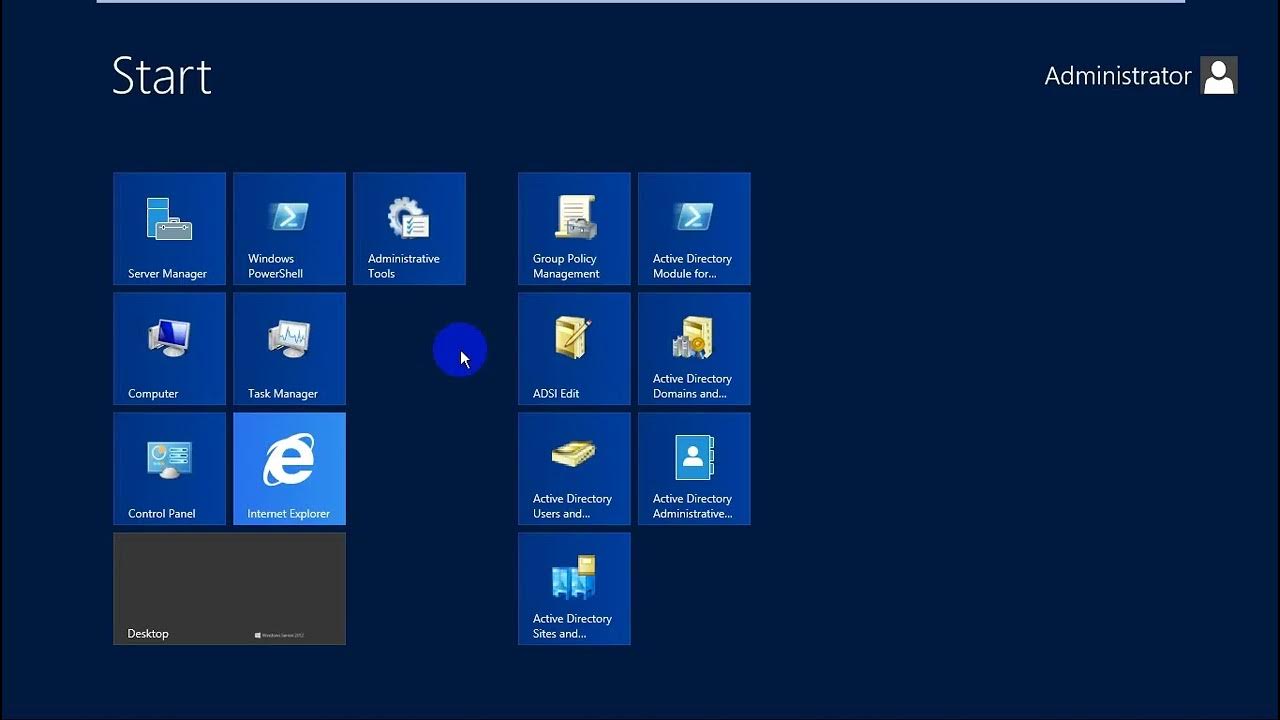This screenshot has width=1280, height=720.
Task: Open Active Directory Users and Computers tile
Action: pos(575,469)
